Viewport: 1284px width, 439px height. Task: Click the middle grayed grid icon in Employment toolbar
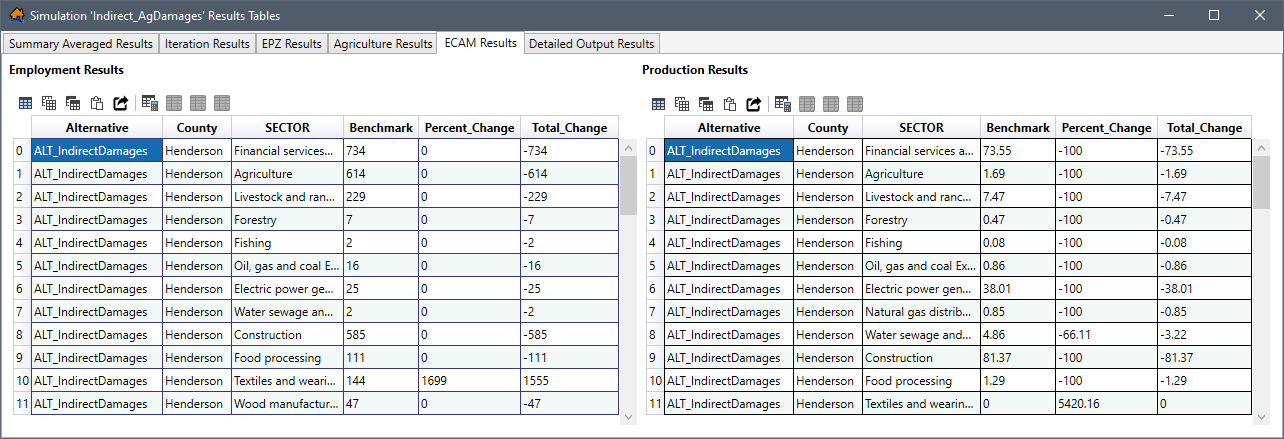(x=198, y=103)
